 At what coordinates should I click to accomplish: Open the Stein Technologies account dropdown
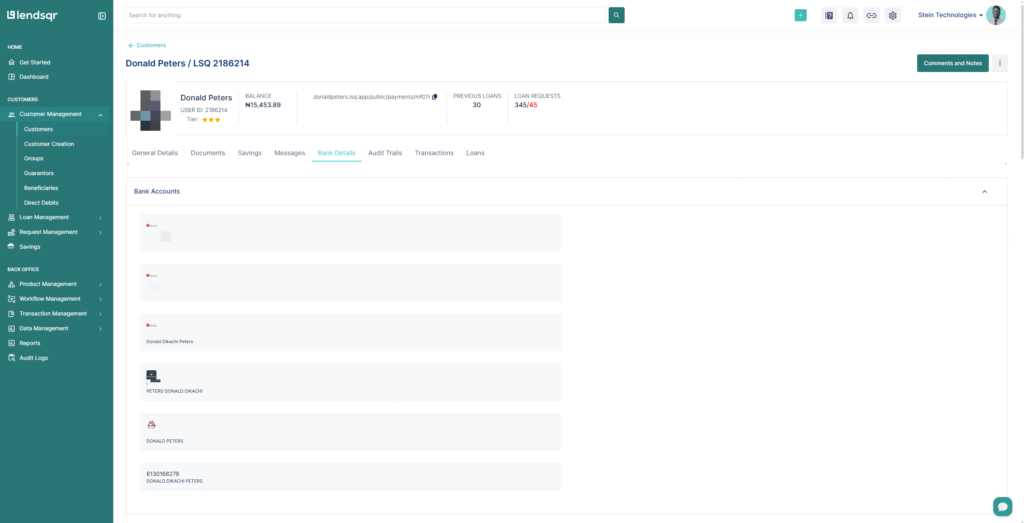pos(950,15)
